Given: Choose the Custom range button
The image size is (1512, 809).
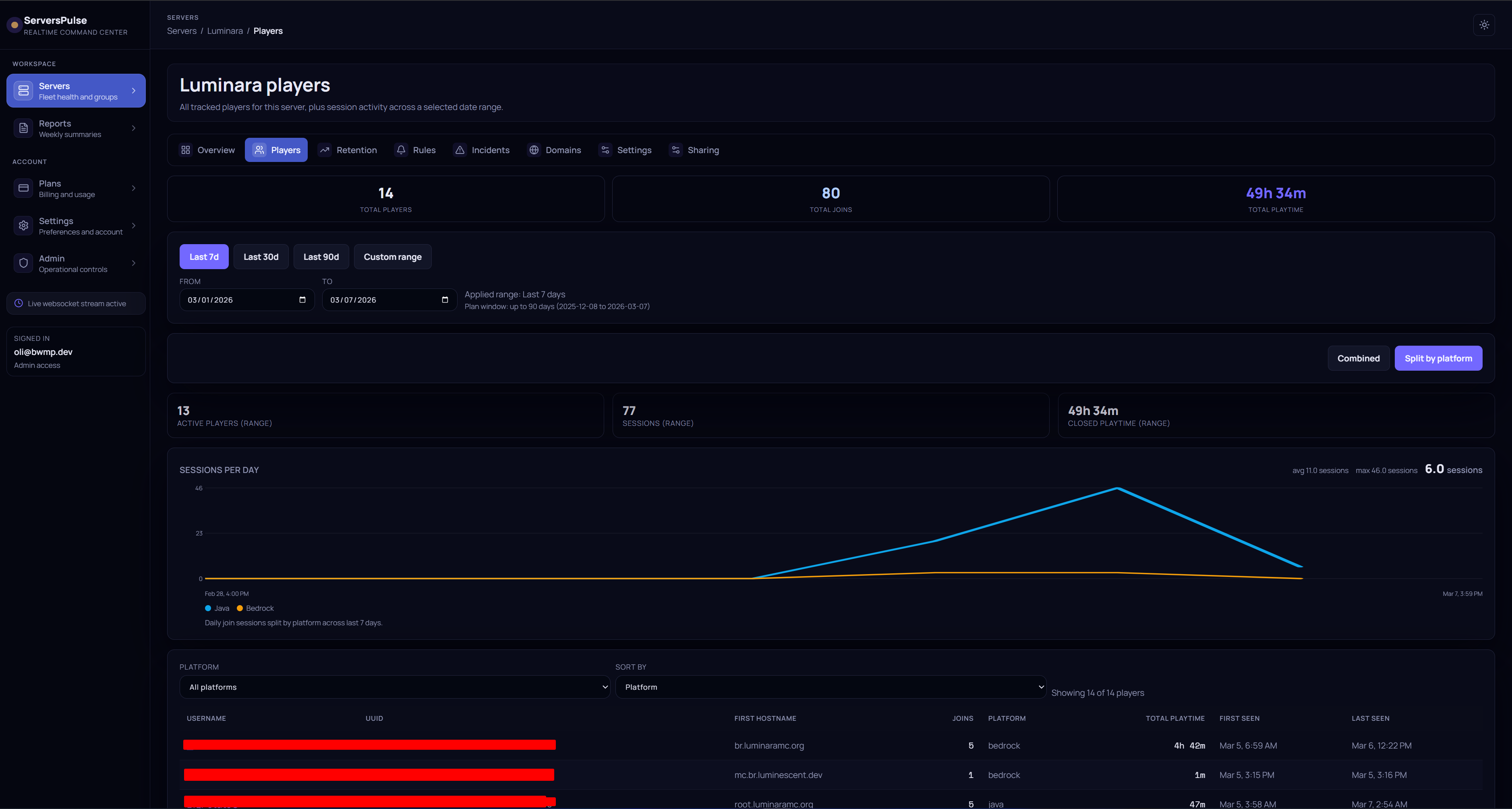Looking at the screenshot, I should point(393,257).
